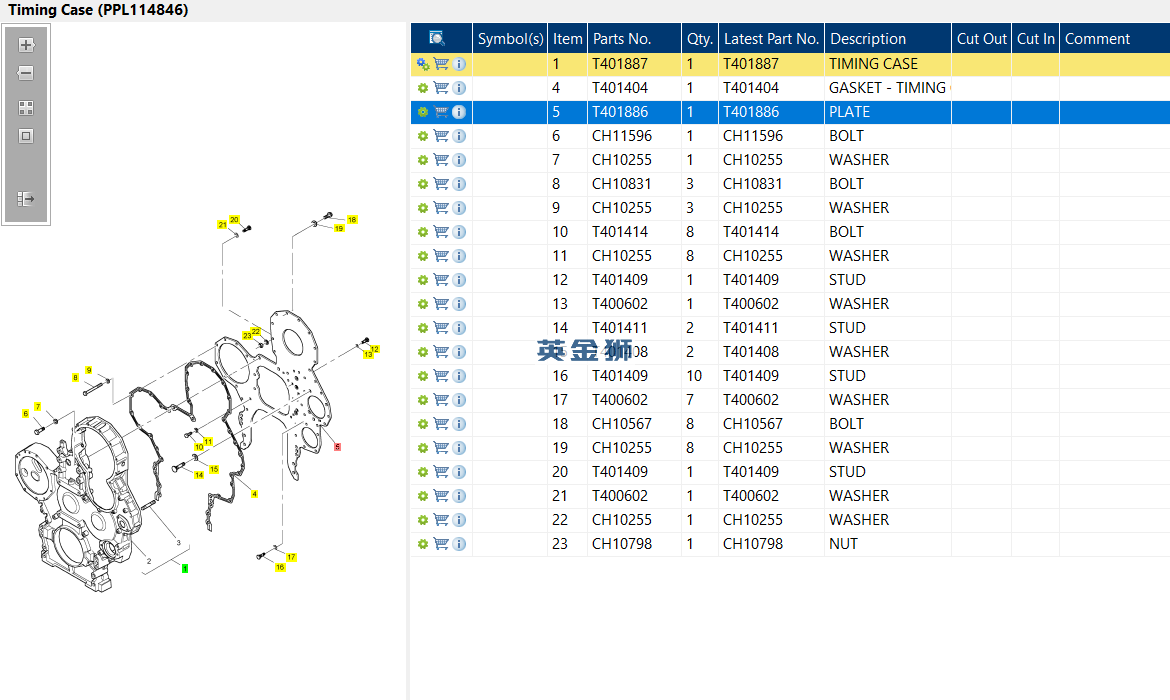
Task: Click latest part number T401408
Action: coord(751,351)
